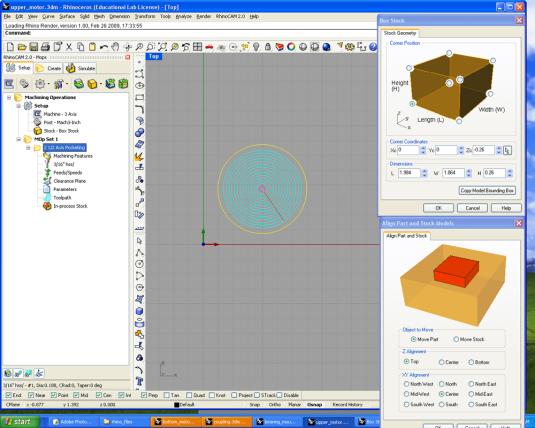This screenshot has height=428, width=535.
Task: Enable the Quad osnap checkbox
Action: point(189,395)
